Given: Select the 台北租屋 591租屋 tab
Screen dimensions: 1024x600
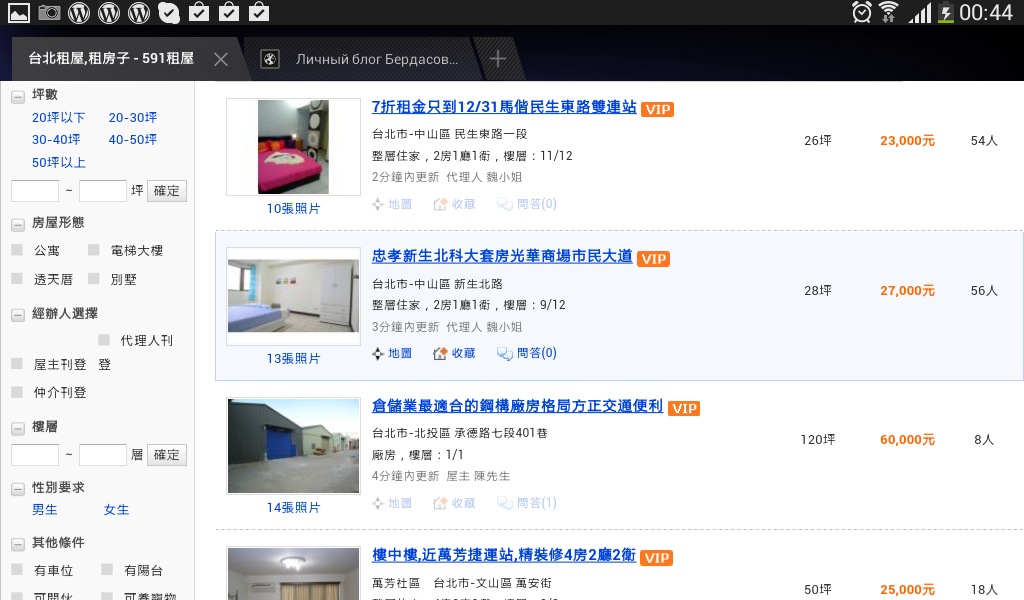Looking at the screenshot, I should pyautogui.click(x=111, y=59).
